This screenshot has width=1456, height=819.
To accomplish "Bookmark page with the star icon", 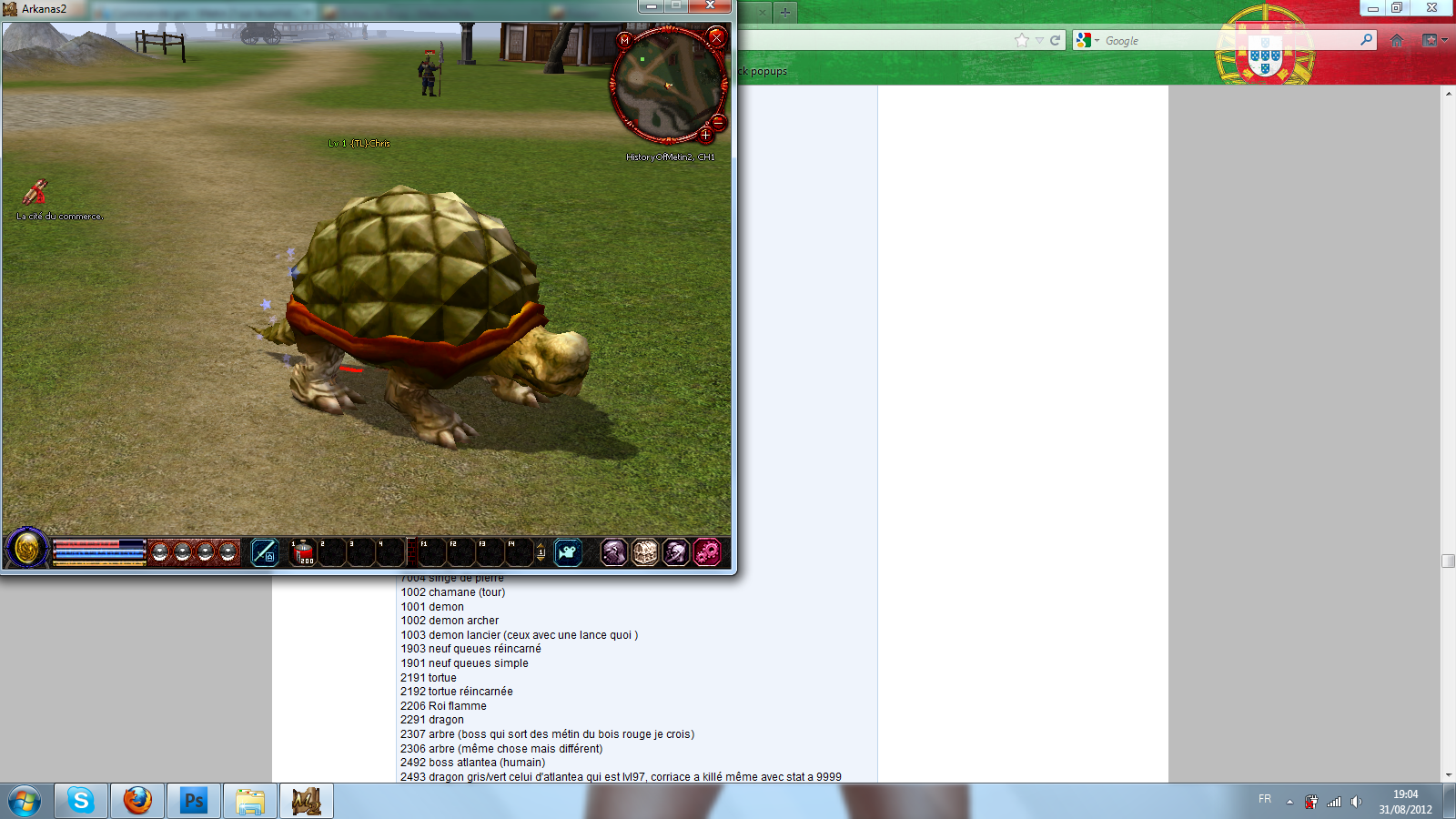I will click(1022, 40).
